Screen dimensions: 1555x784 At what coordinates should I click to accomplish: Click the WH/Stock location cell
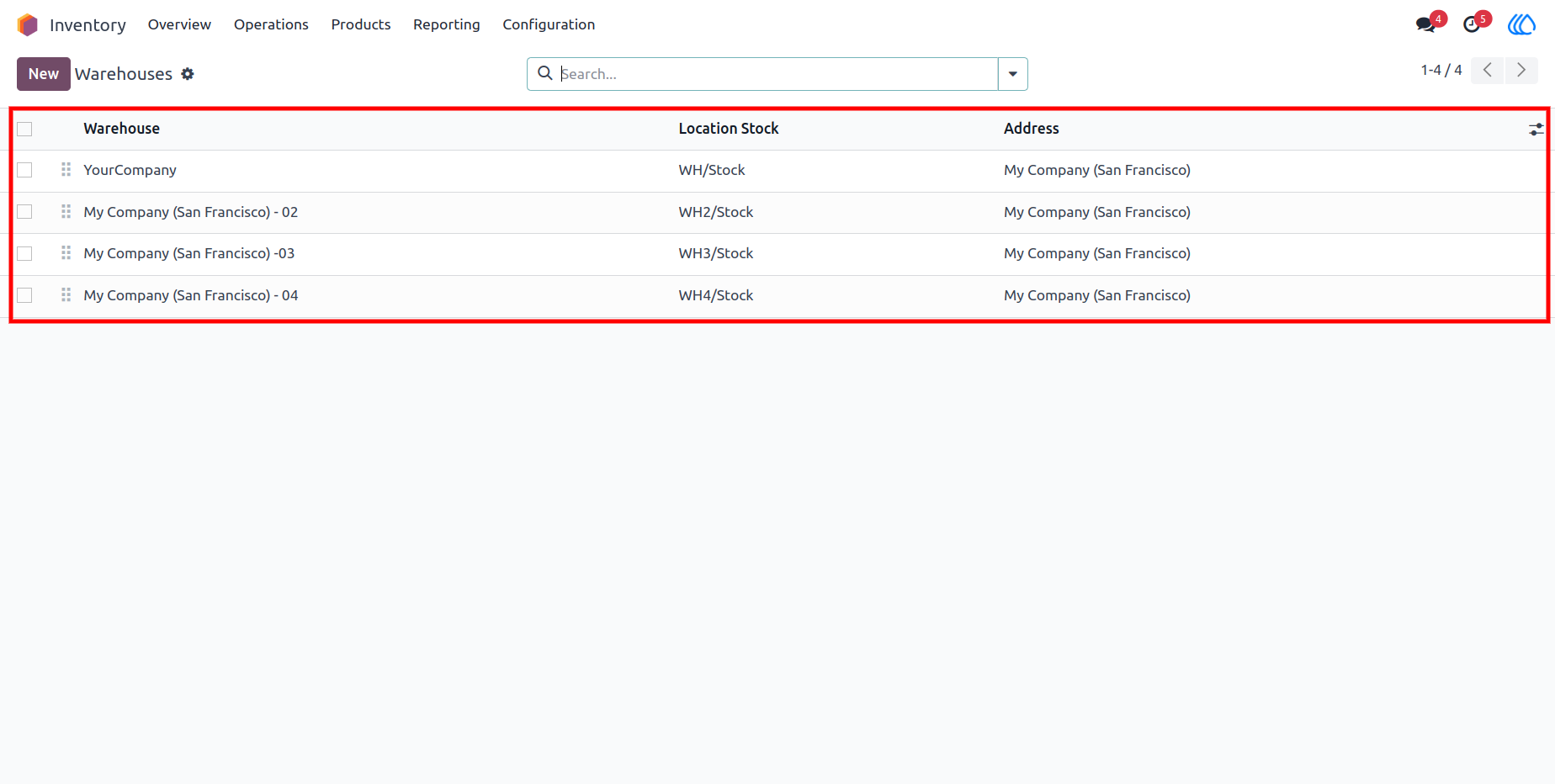[x=712, y=170]
